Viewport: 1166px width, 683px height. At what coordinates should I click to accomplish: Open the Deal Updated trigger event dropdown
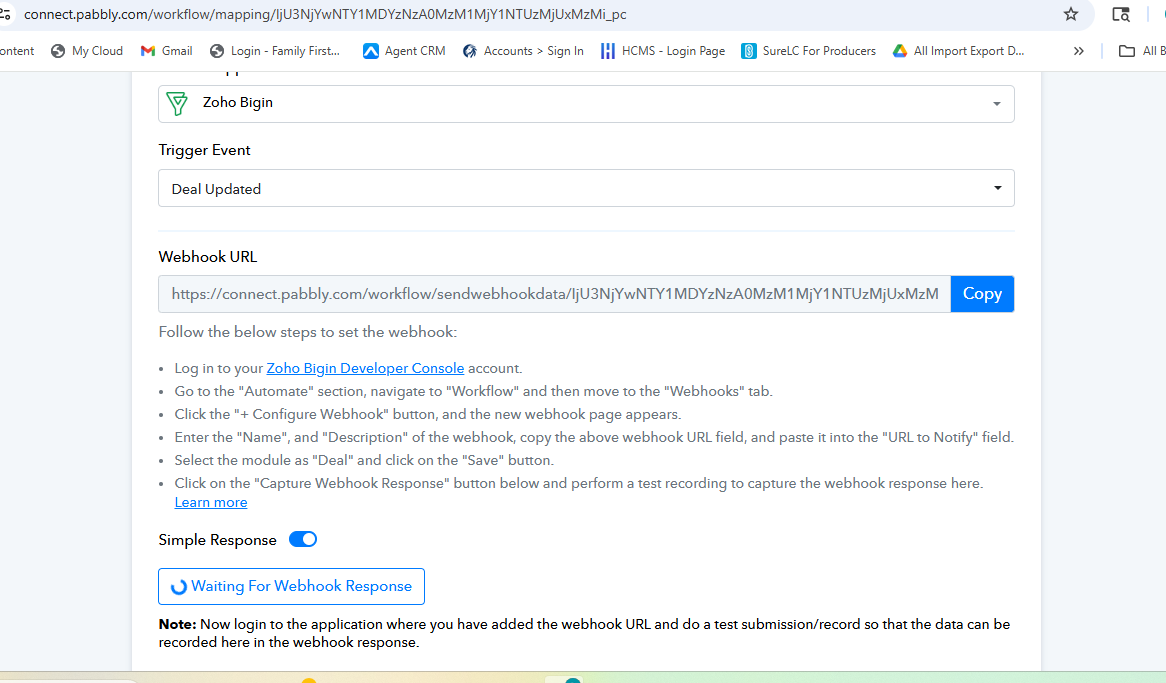[586, 188]
